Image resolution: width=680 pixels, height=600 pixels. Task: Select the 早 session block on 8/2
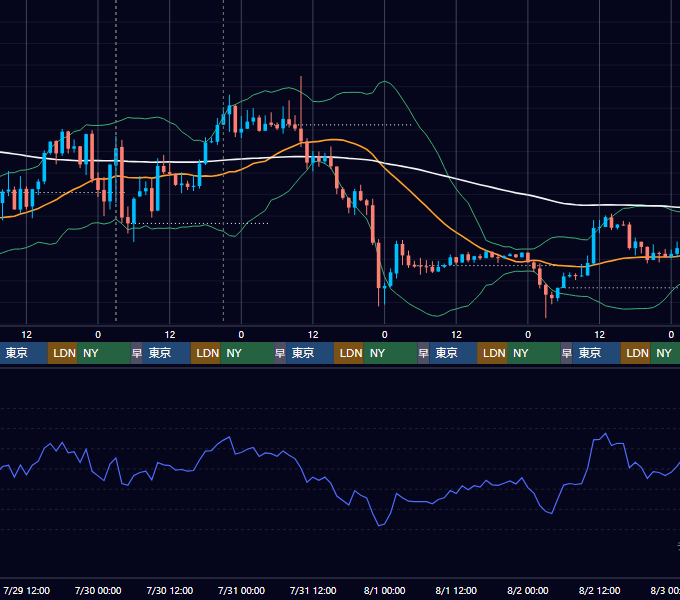pyautogui.click(x=566, y=353)
